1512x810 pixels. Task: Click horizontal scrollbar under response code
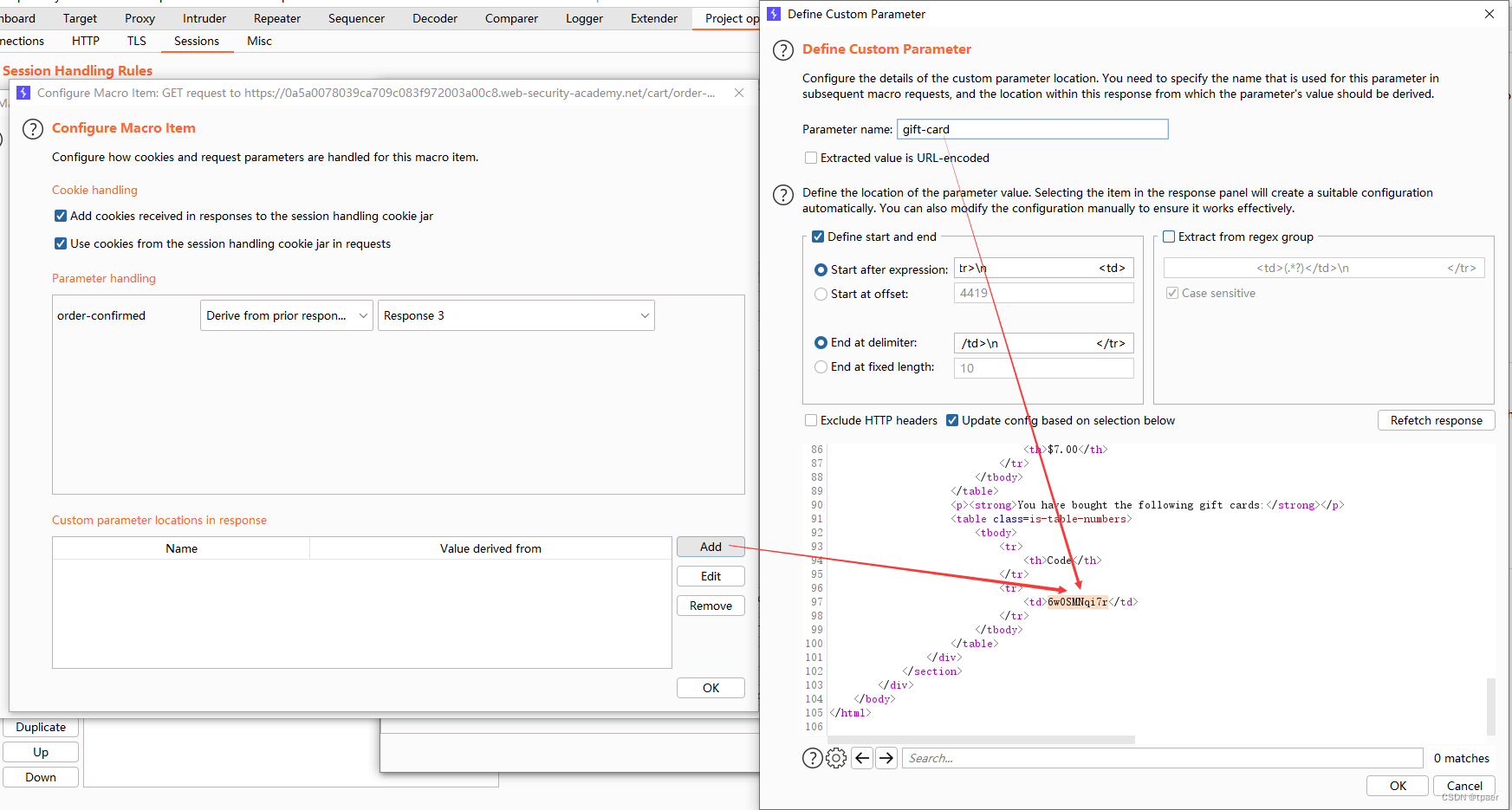click(x=982, y=740)
